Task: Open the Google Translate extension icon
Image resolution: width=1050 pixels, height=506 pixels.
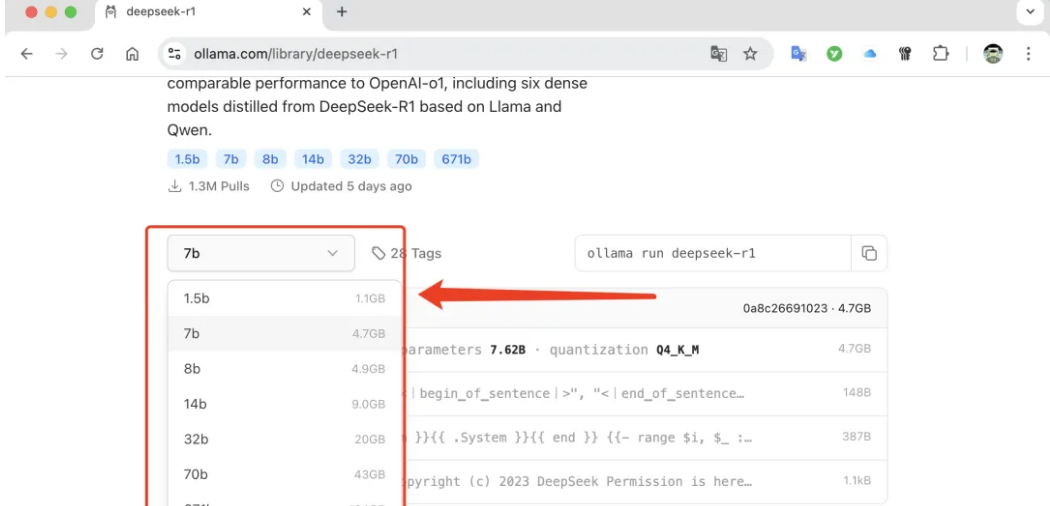Action: tap(798, 54)
